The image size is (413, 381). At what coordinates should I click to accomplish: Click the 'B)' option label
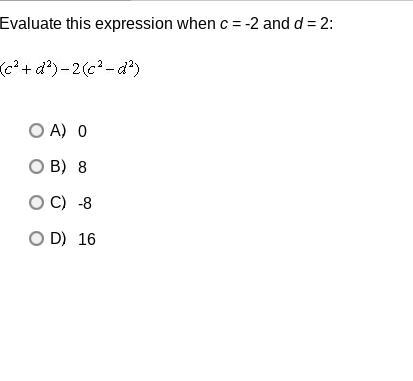[x=58, y=166]
